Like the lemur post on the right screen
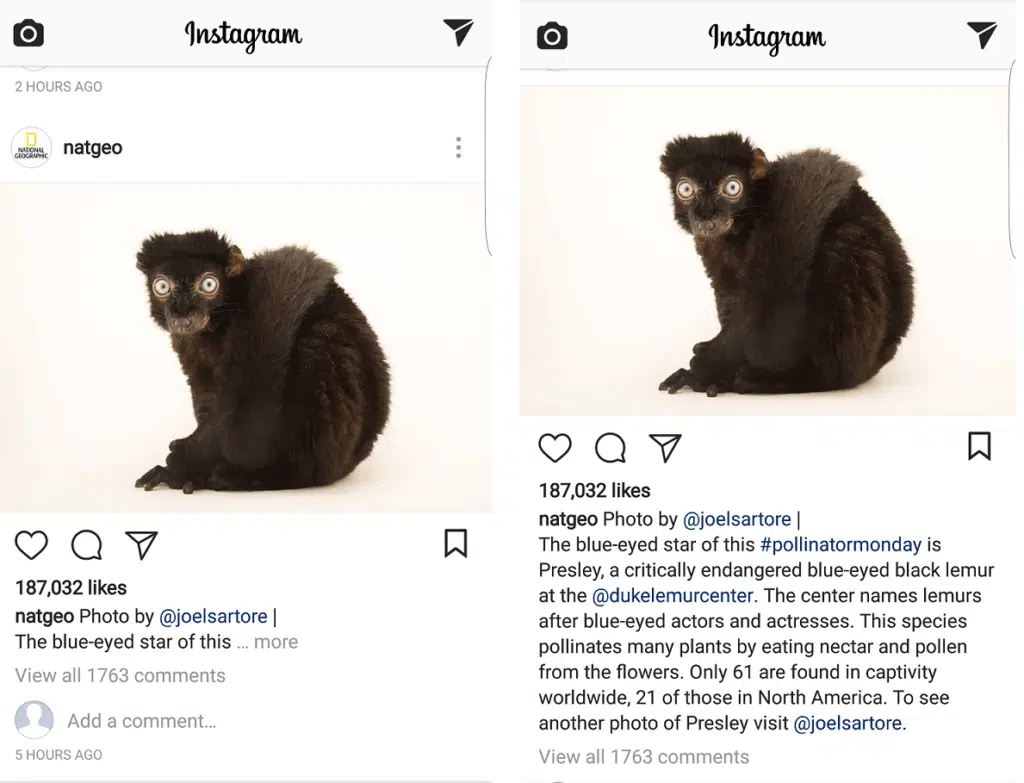Screen dimensions: 1024x783 coord(555,448)
